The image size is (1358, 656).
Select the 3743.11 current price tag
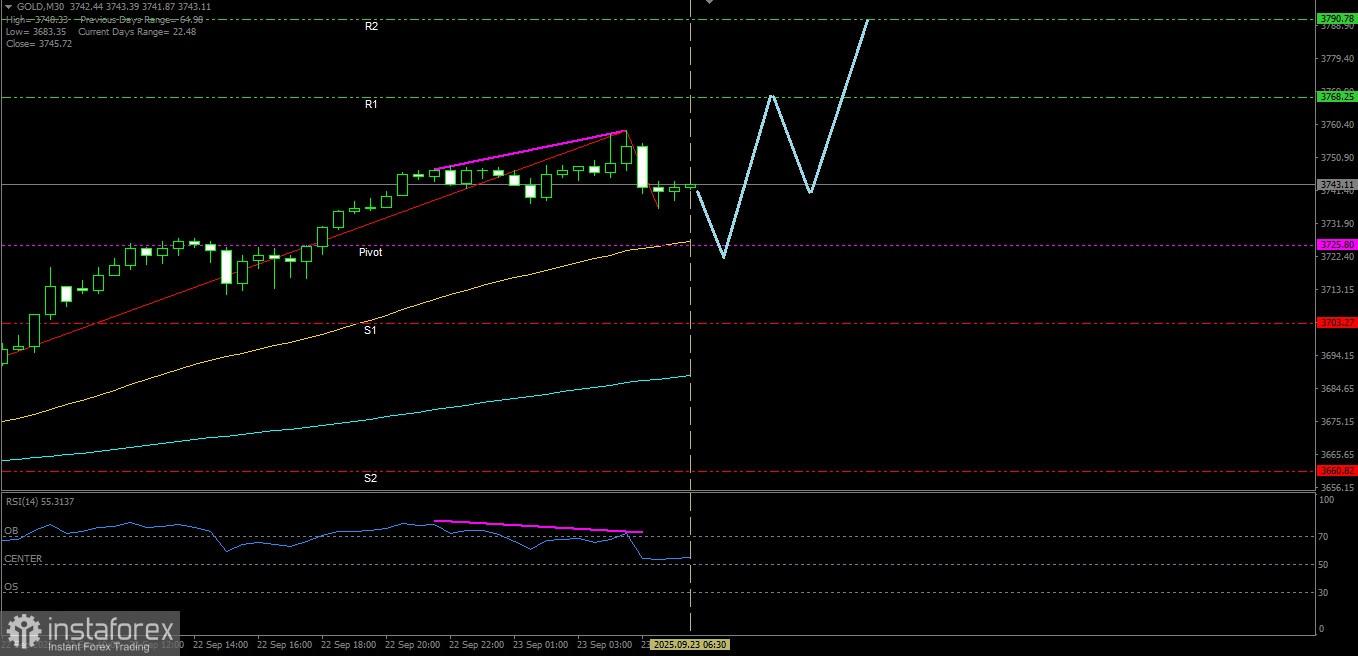point(1337,184)
